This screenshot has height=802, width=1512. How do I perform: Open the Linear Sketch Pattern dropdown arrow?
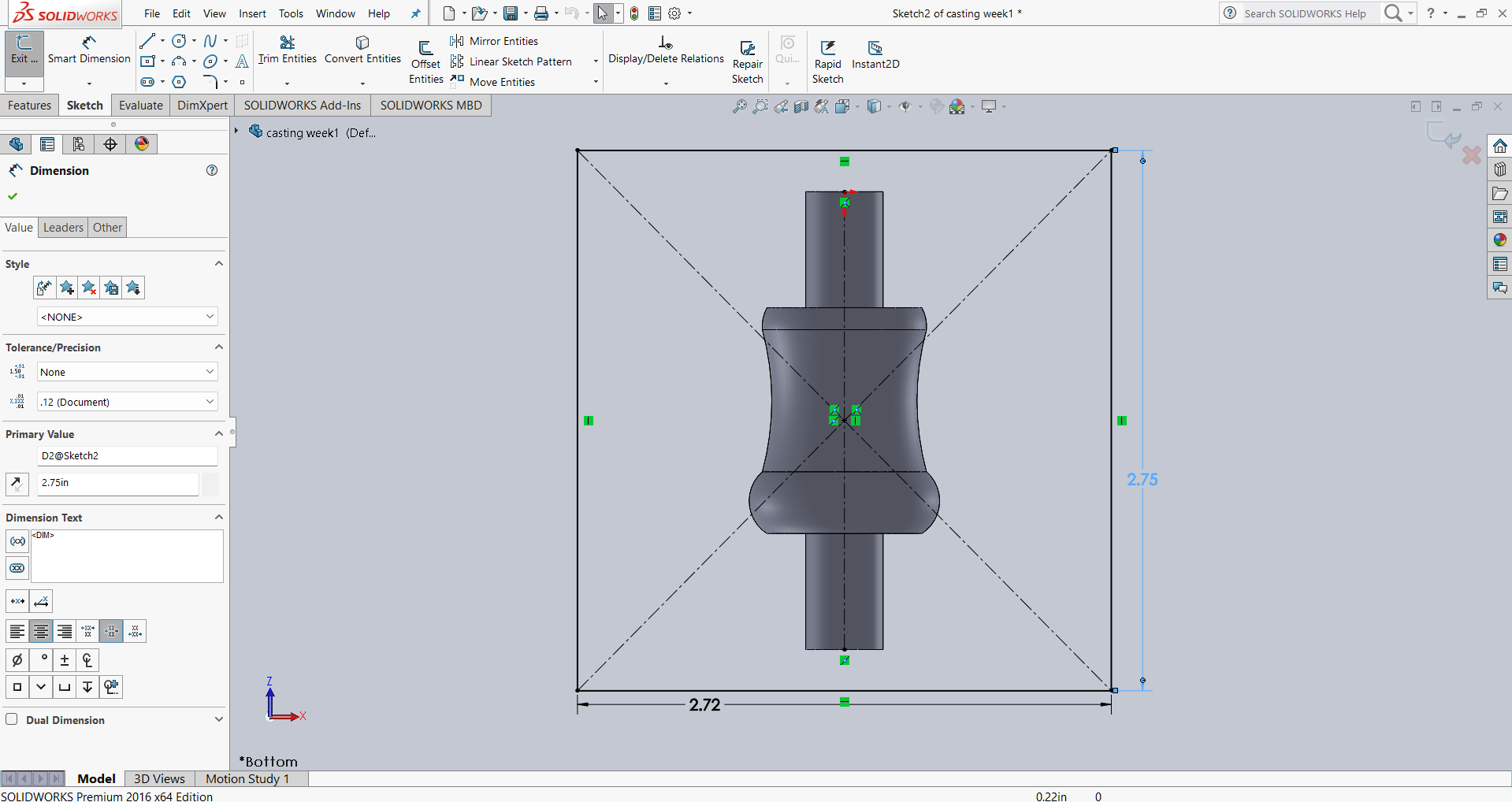[596, 61]
